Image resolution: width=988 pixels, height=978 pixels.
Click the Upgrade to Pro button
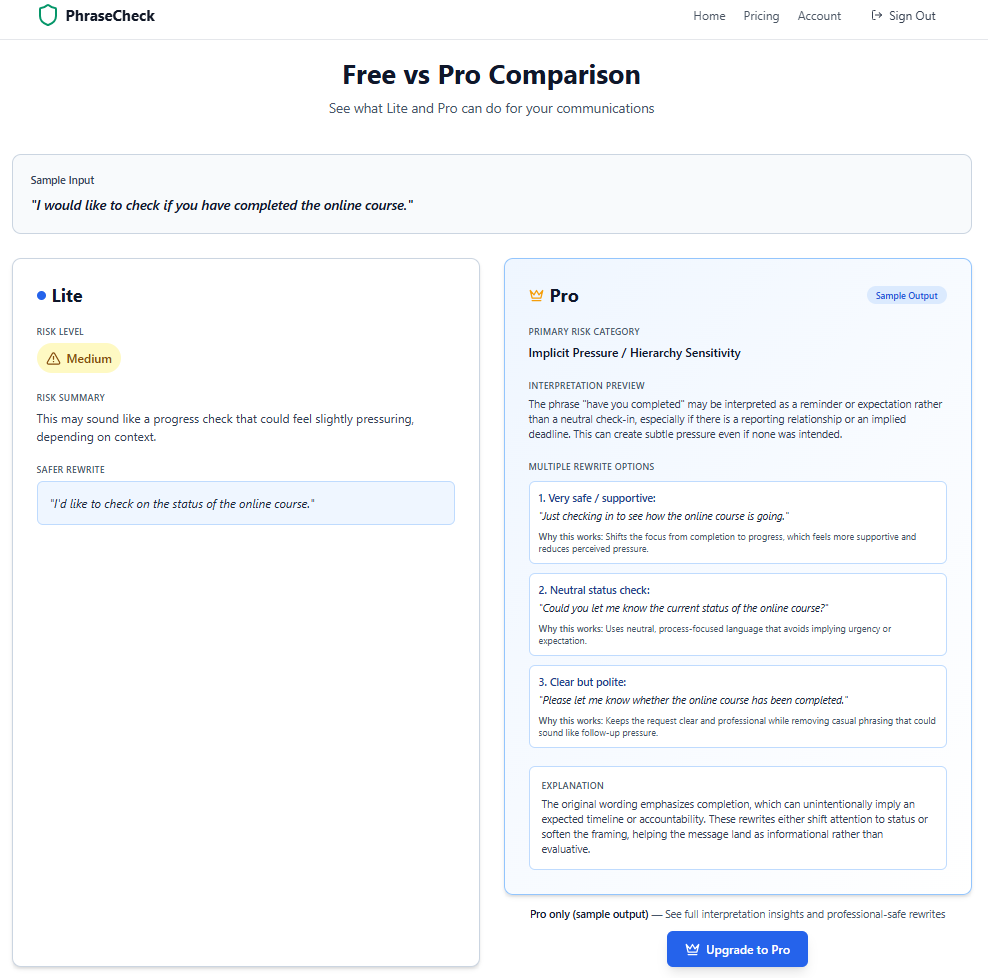(737, 948)
